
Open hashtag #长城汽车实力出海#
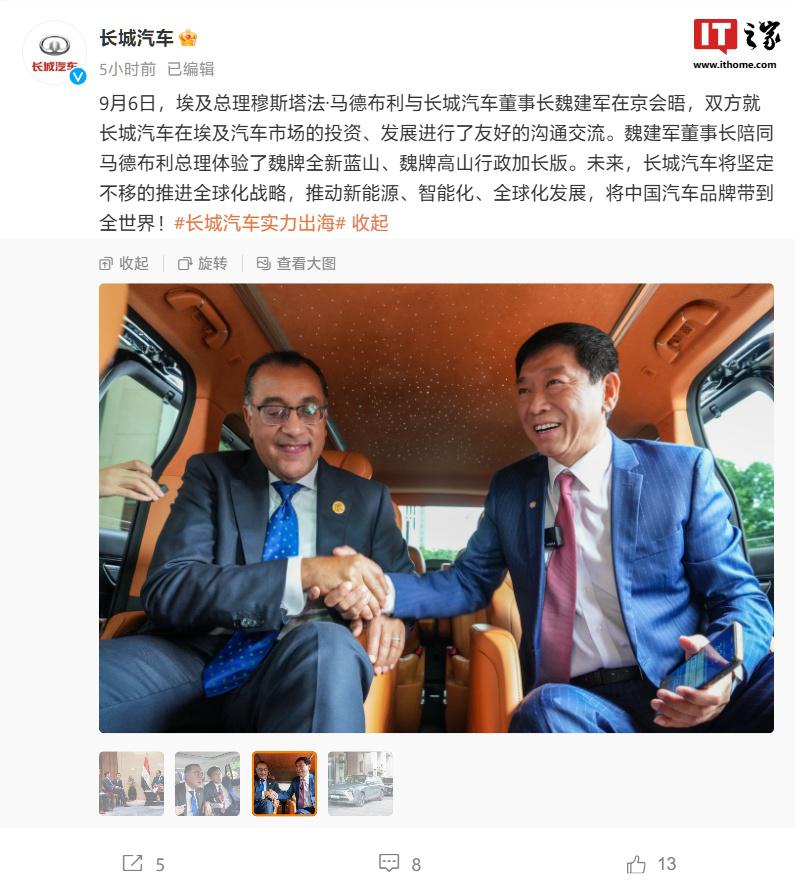tap(260, 223)
